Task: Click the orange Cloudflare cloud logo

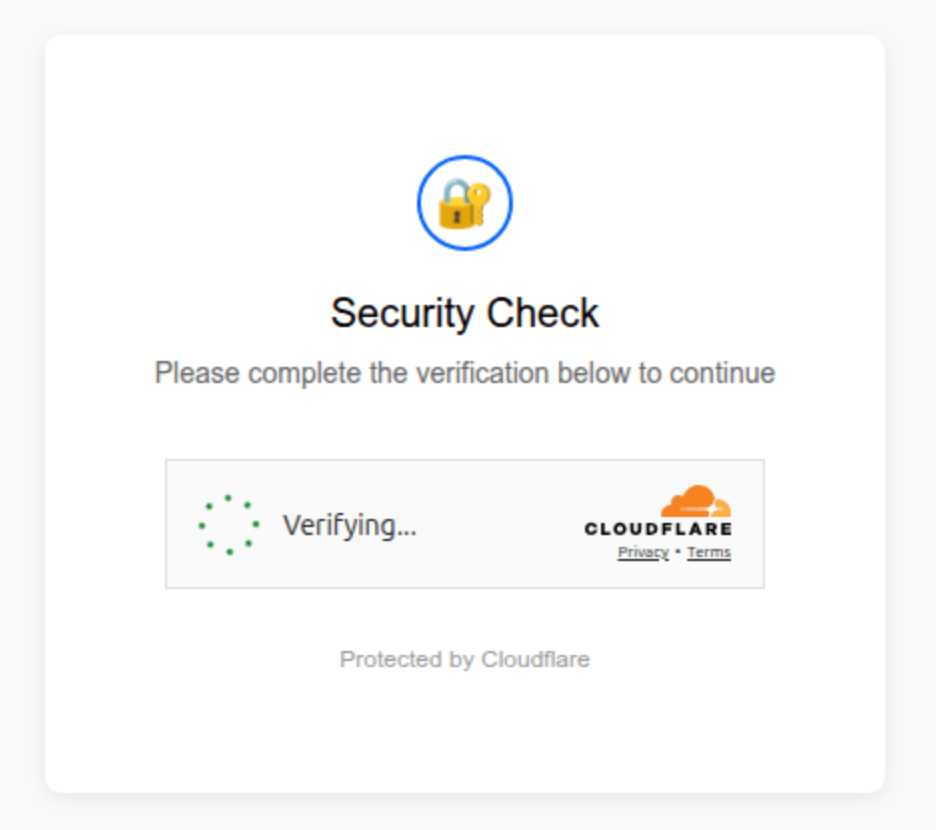Action: click(697, 501)
